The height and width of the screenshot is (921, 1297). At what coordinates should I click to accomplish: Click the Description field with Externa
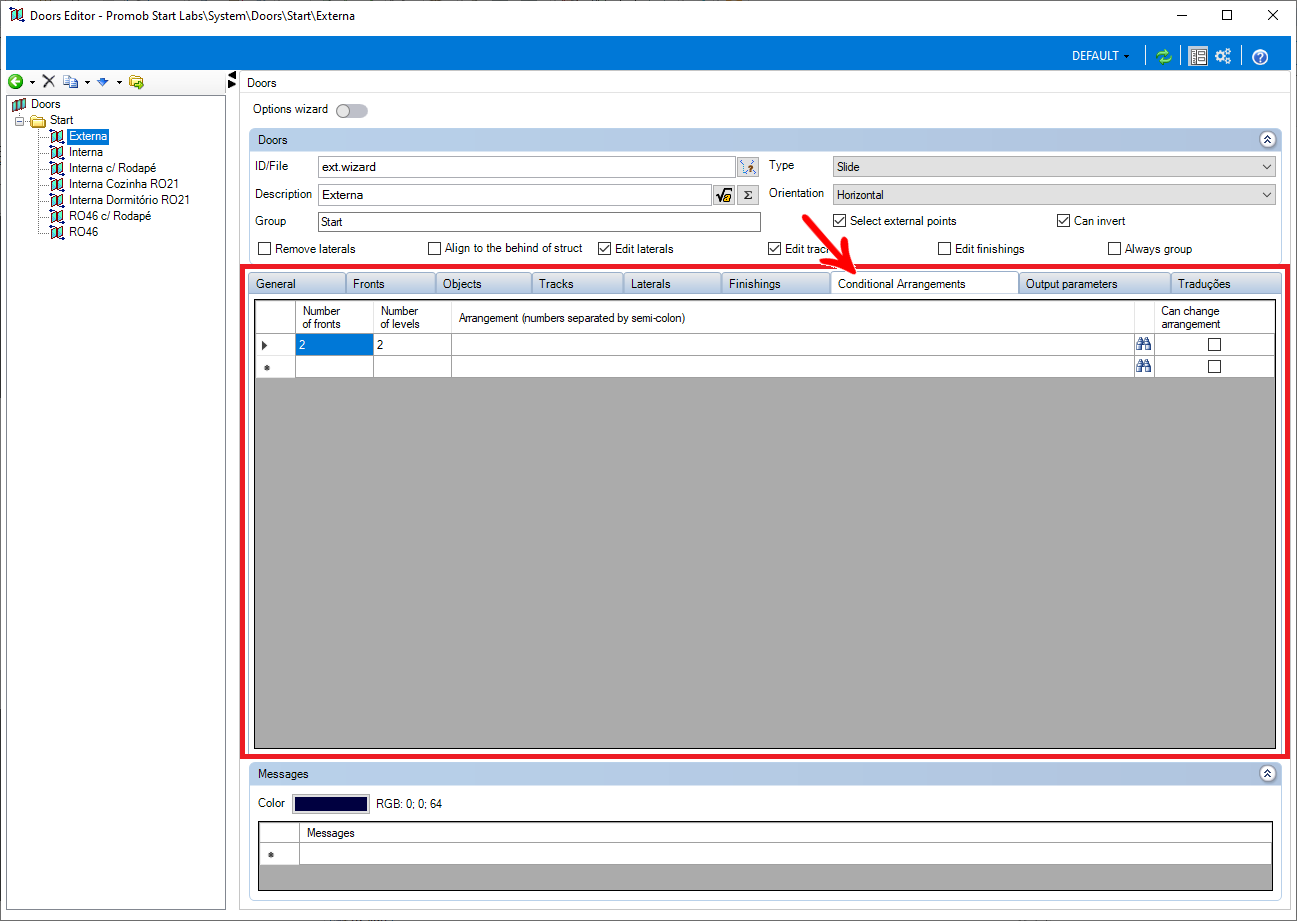pyautogui.click(x=514, y=195)
